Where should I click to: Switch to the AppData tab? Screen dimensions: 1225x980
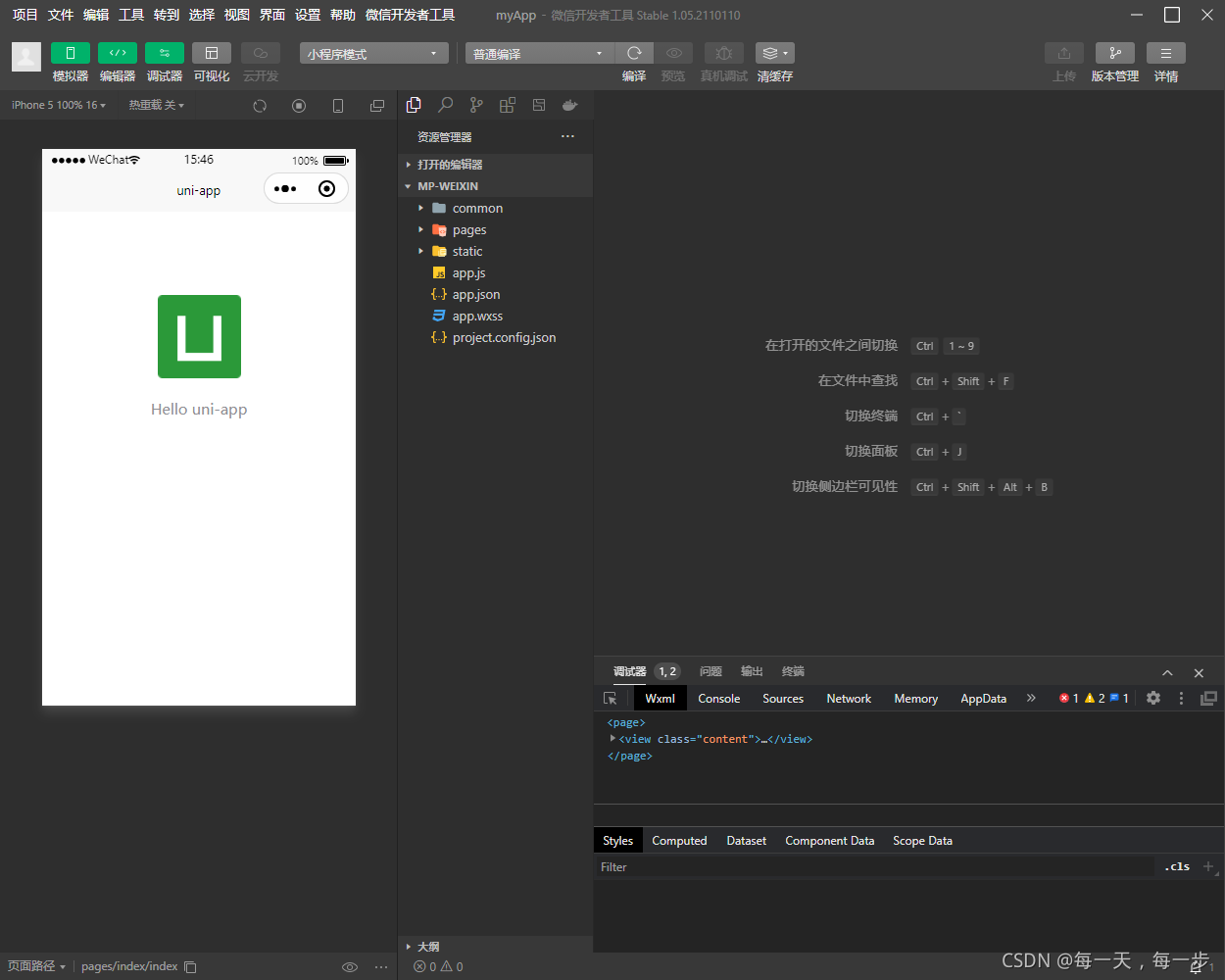tap(983, 699)
